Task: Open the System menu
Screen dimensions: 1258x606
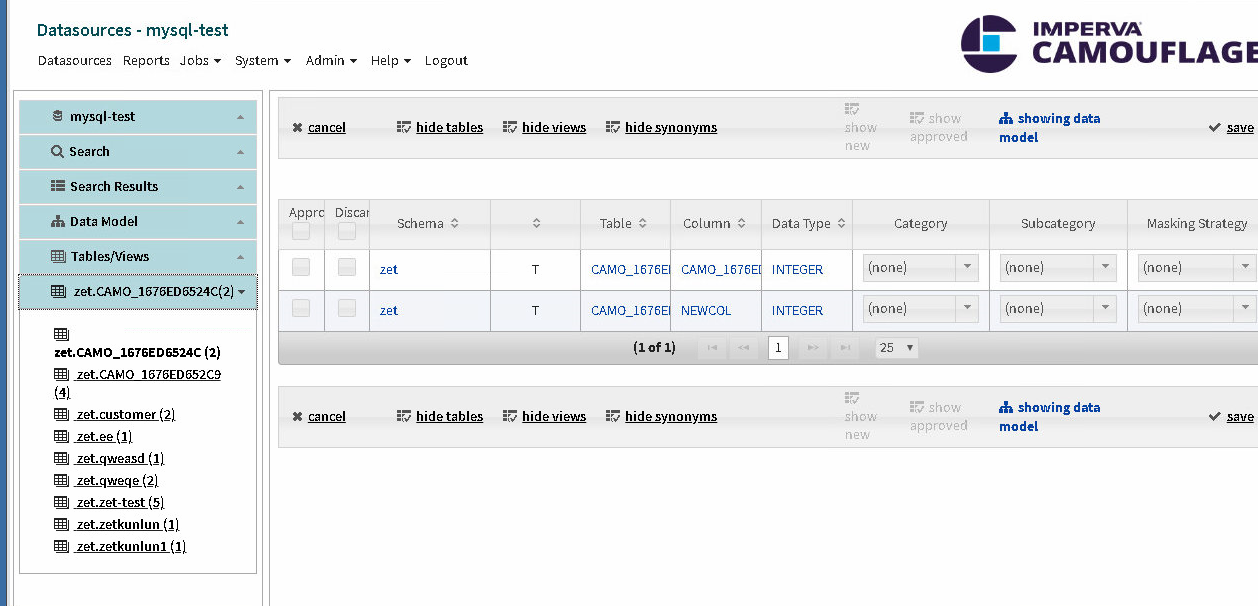Action: click(263, 60)
